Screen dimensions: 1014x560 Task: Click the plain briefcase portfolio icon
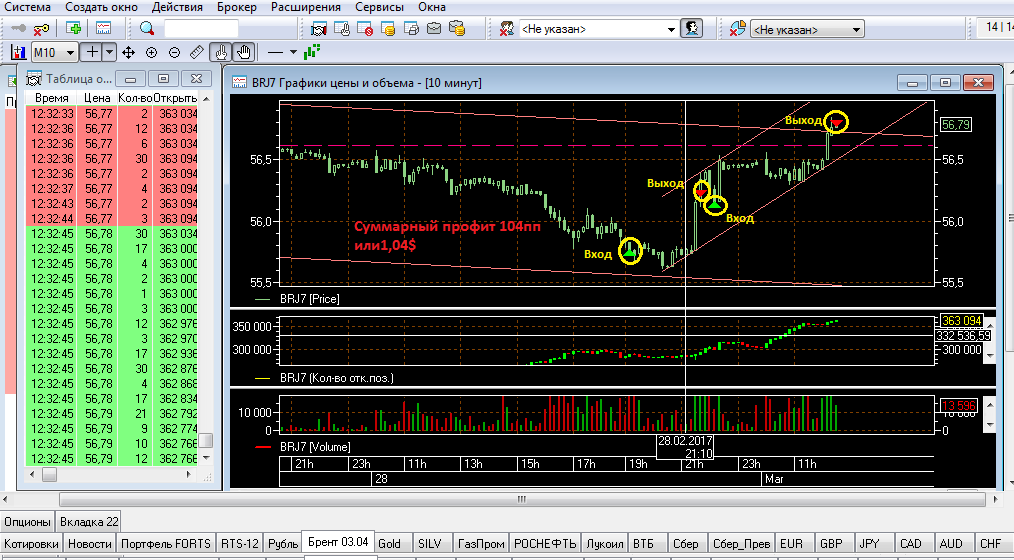(434, 28)
